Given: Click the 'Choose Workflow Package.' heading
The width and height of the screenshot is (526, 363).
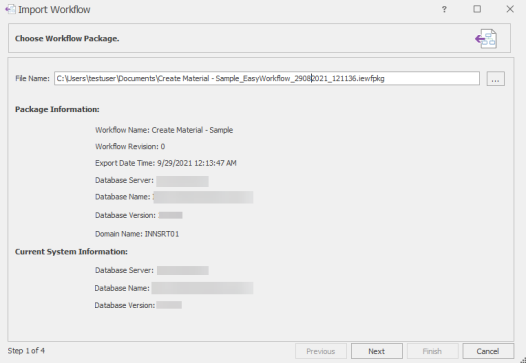Looking at the screenshot, I should (x=67, y=39).
